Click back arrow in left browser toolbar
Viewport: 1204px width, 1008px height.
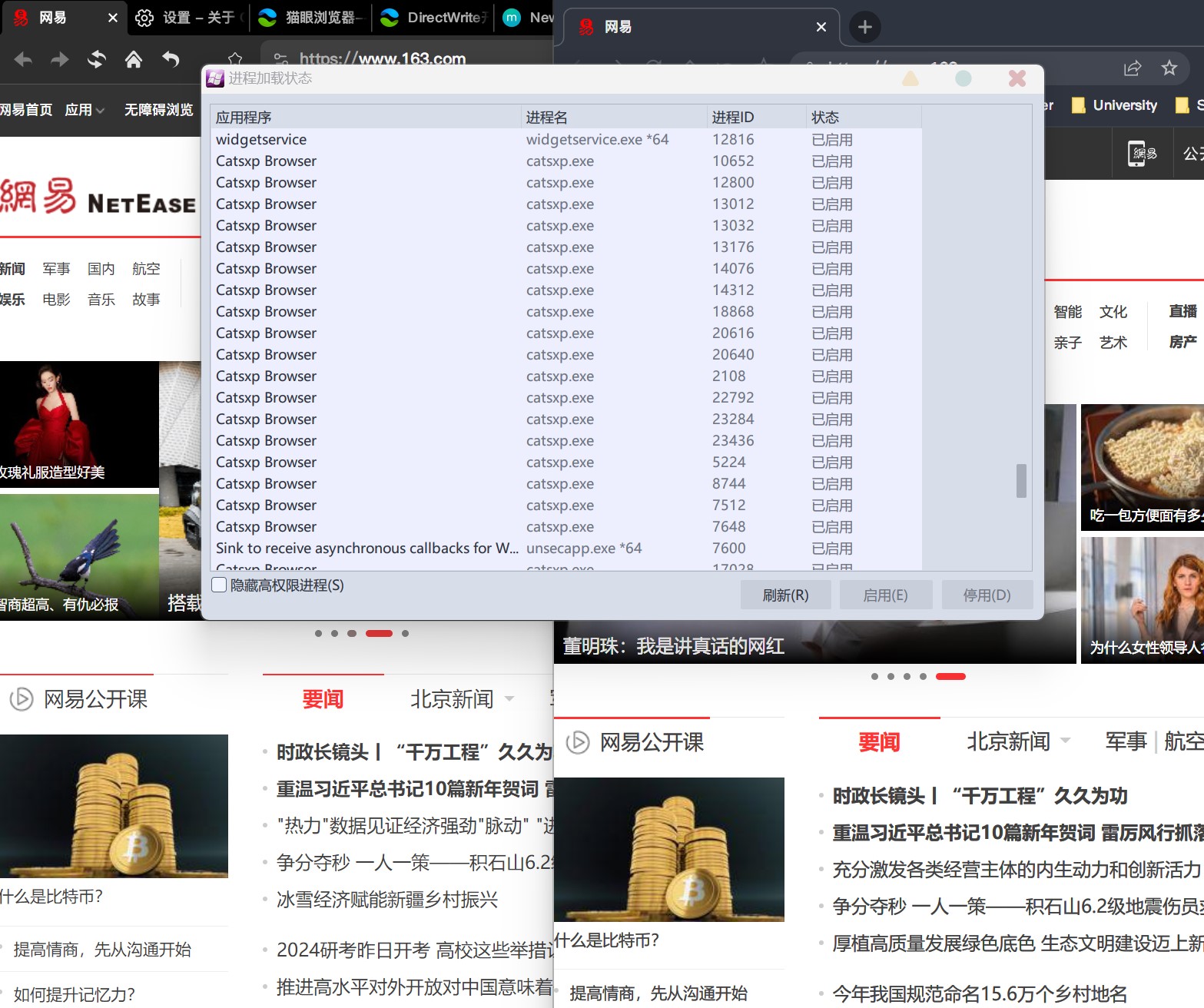(23, 59)
